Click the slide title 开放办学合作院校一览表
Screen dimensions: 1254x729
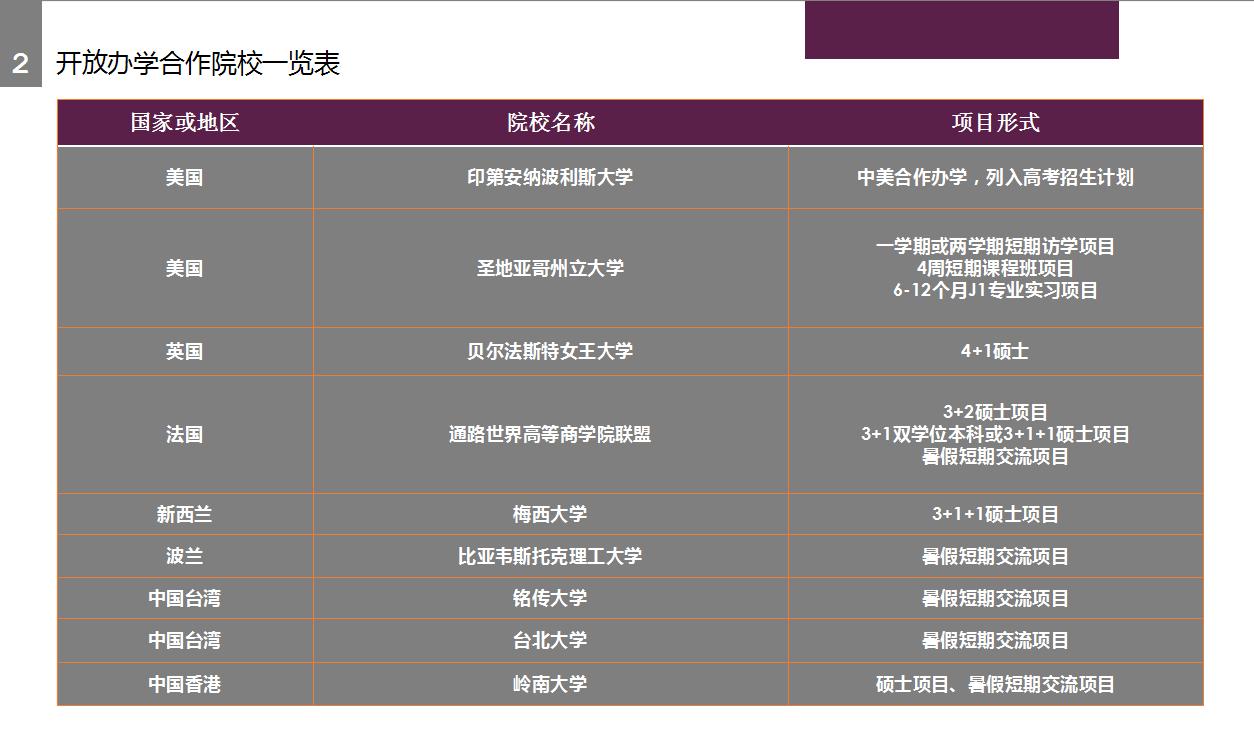[198, 64]
